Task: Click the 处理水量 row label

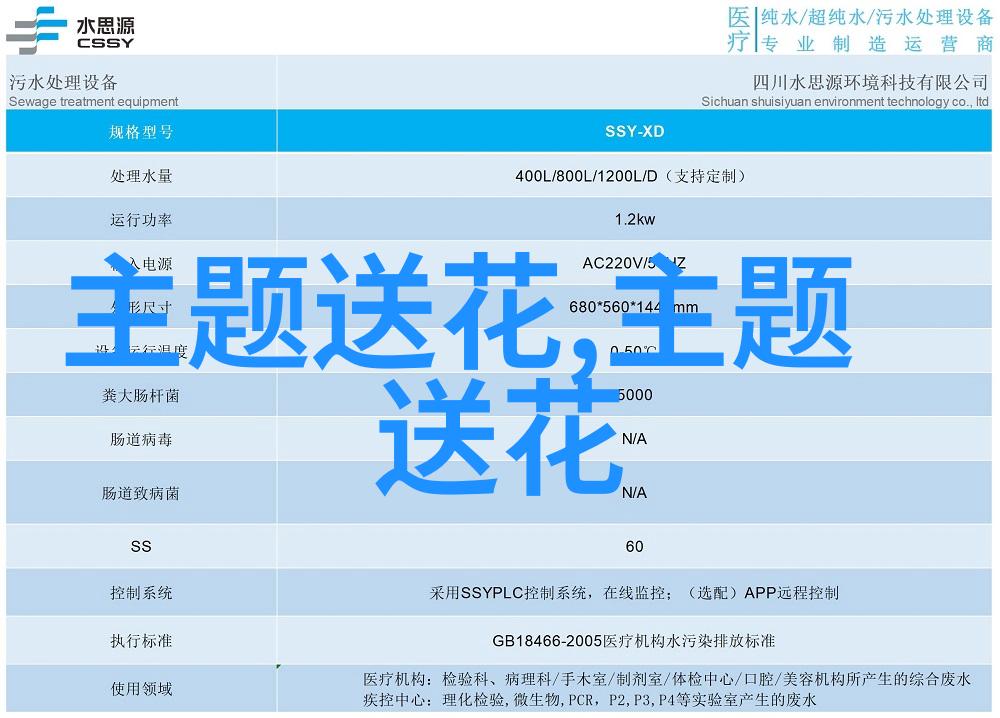Action: tap(141, 176)
